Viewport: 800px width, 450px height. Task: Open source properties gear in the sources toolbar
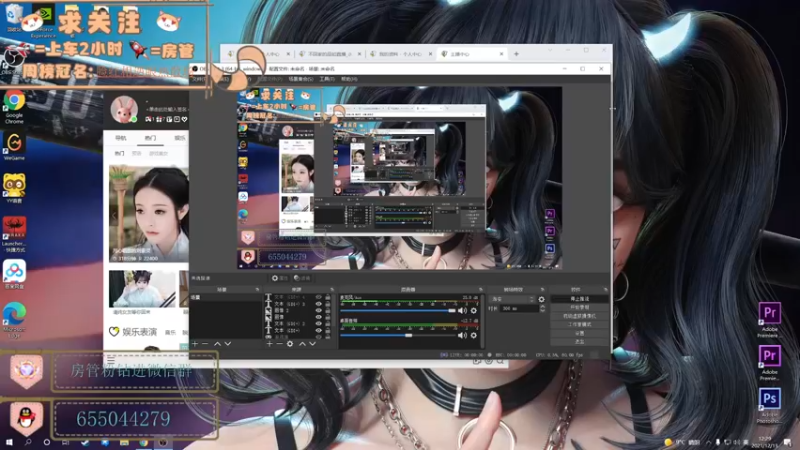[x=290, y=344]
